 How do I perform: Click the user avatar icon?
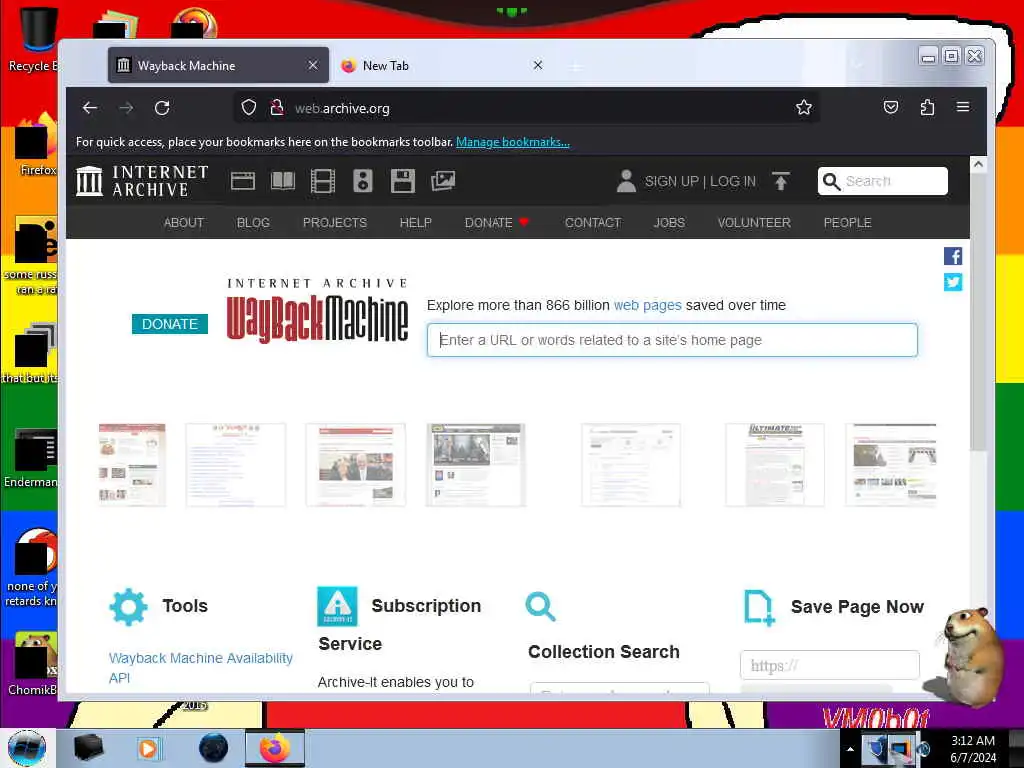pyautogui.click(x=626, y=181)
